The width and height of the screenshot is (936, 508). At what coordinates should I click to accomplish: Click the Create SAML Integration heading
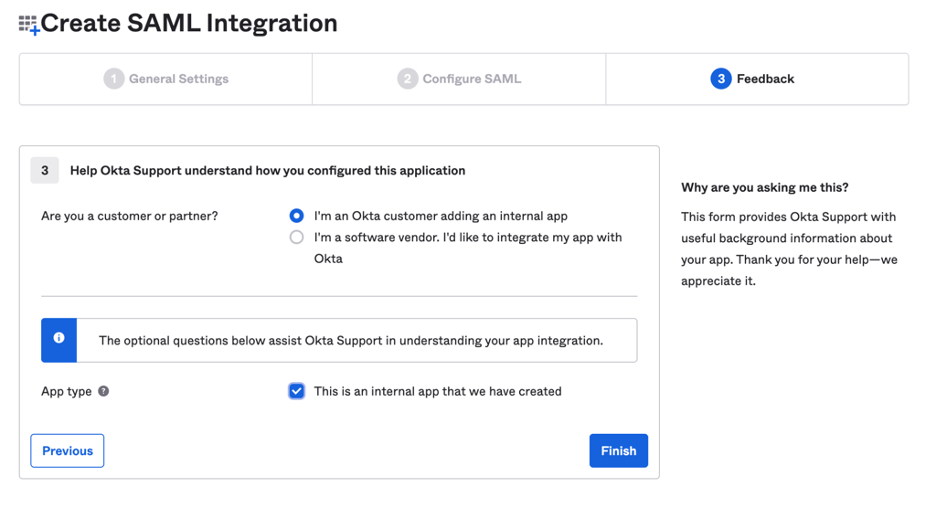click(189, 23)
